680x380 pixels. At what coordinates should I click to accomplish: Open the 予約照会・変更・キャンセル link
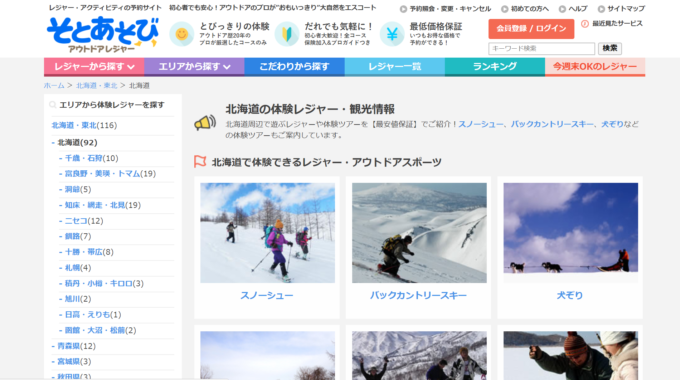tap(450, 9)
